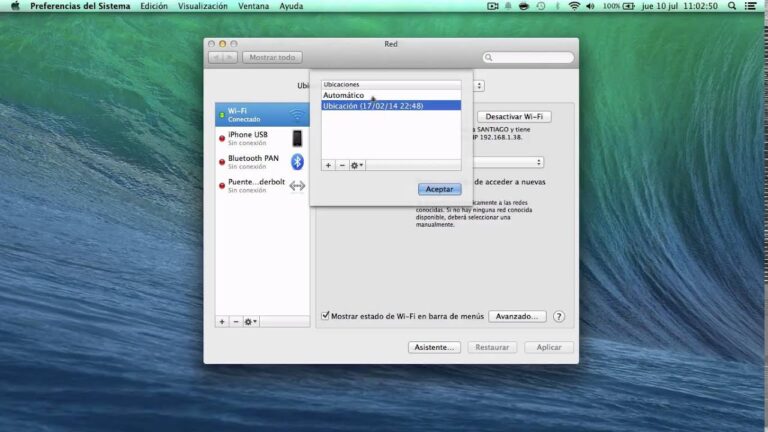Expand the network name popup selector
Viewport: 768px width, 432px height.
pos(539,162)
